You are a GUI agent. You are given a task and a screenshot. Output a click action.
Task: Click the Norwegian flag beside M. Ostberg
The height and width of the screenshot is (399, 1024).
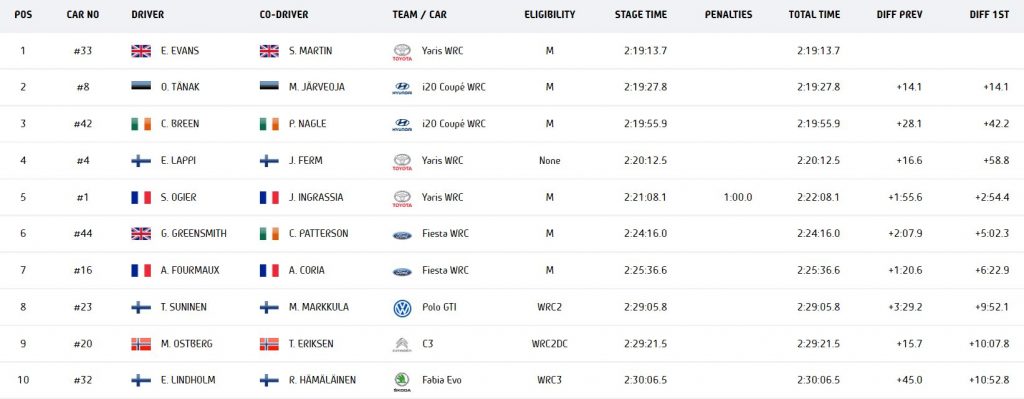click(141, 343)
